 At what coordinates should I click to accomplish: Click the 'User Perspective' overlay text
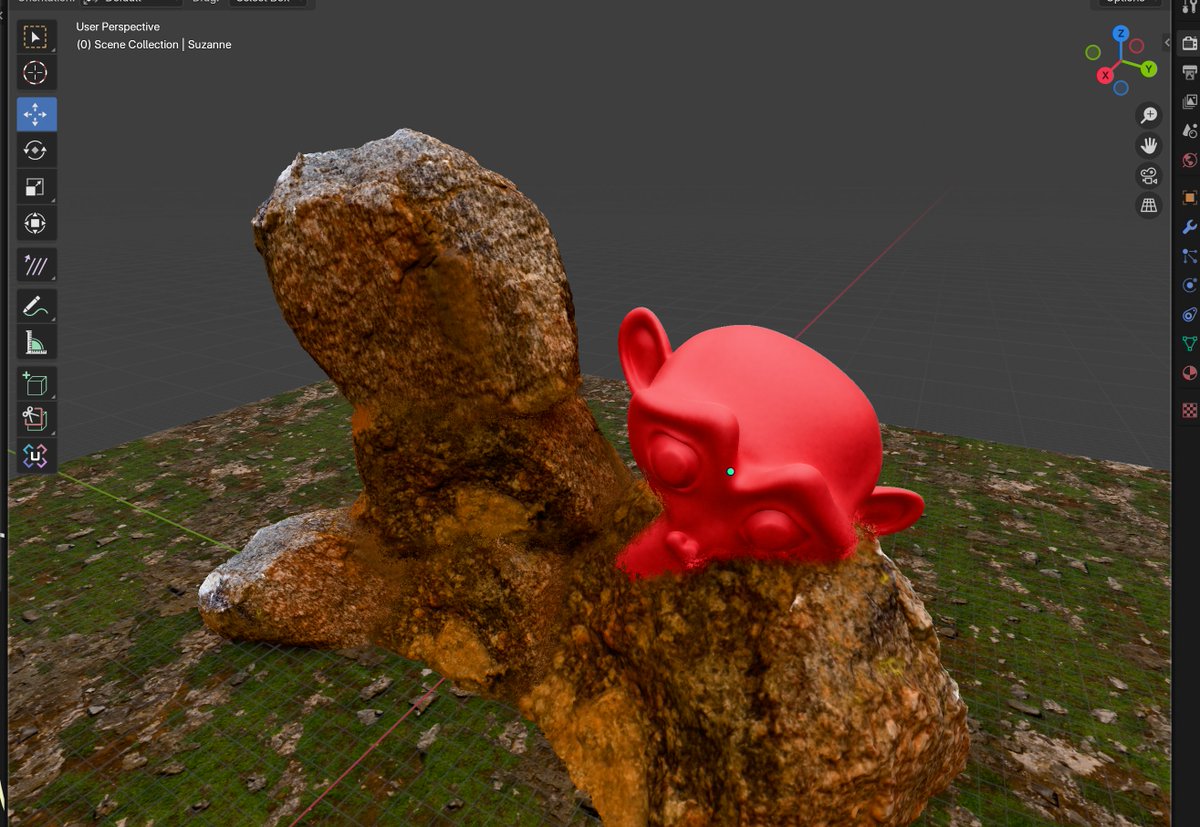[118, 27]
